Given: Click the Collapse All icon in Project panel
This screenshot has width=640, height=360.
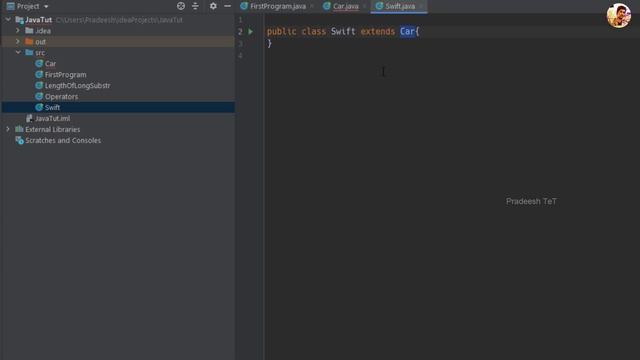Looking at the screenshot, I should point(196,6).
